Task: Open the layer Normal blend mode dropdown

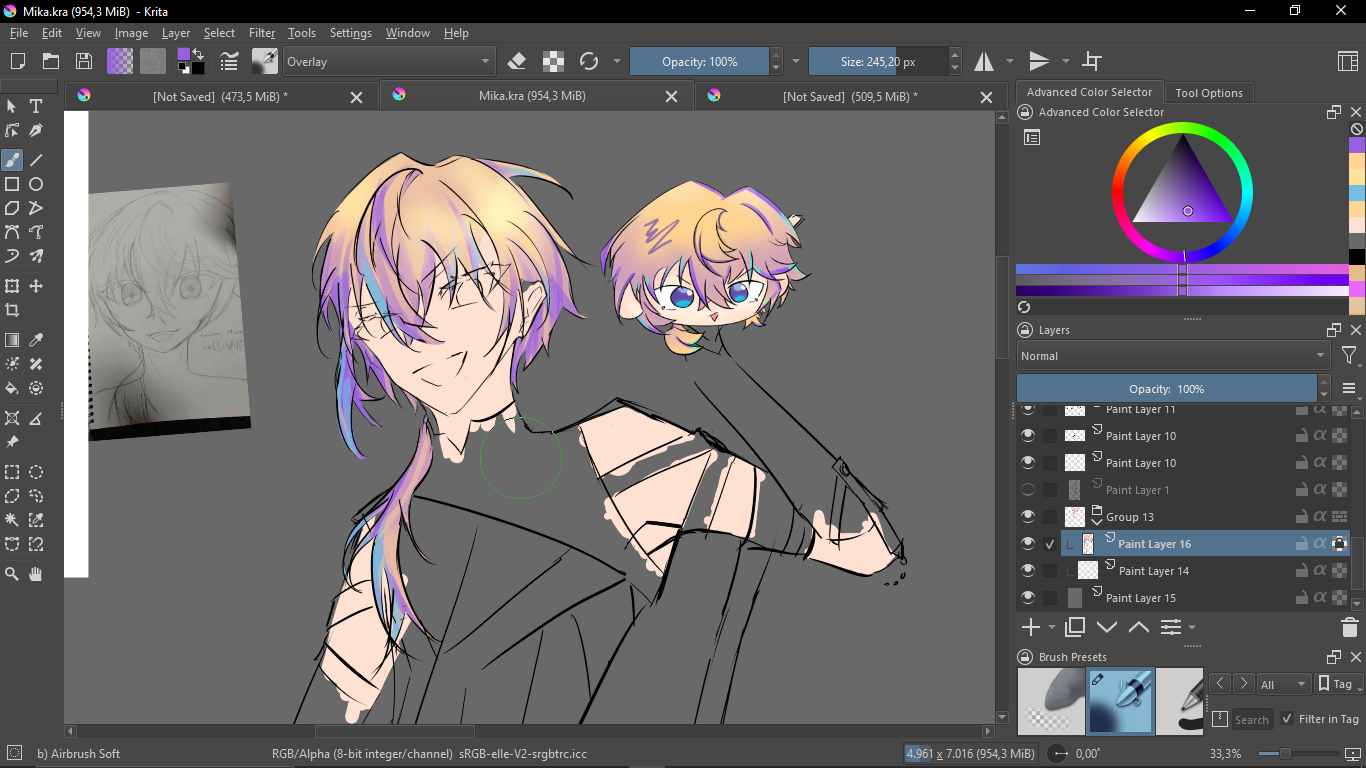Action: click(1172, 356)
